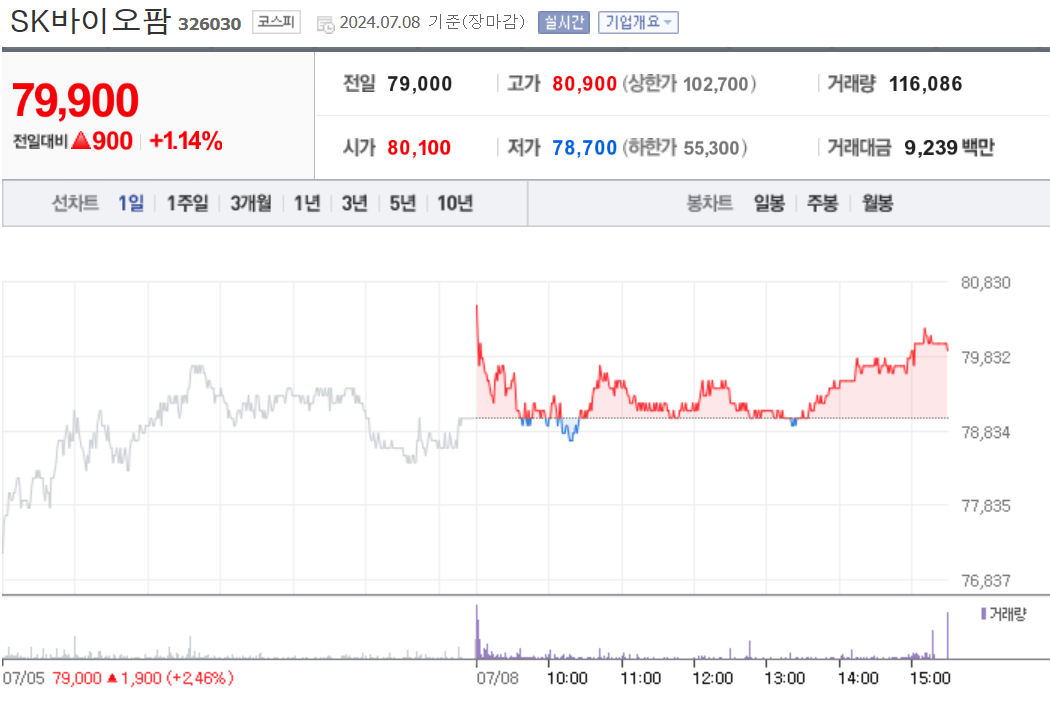
Task: Click the 2024.07.08 기준(장마감) date text
Action: 433,22
